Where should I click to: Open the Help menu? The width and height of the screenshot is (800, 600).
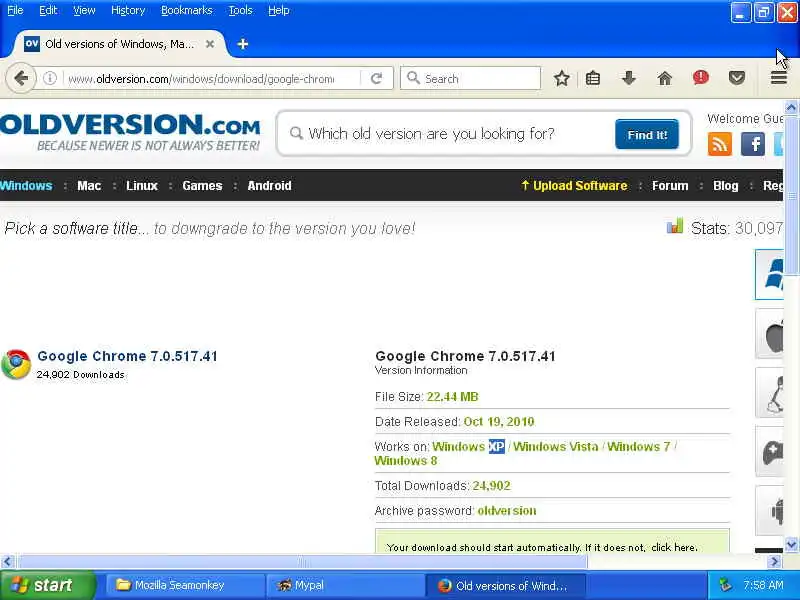tap(279, 10)
